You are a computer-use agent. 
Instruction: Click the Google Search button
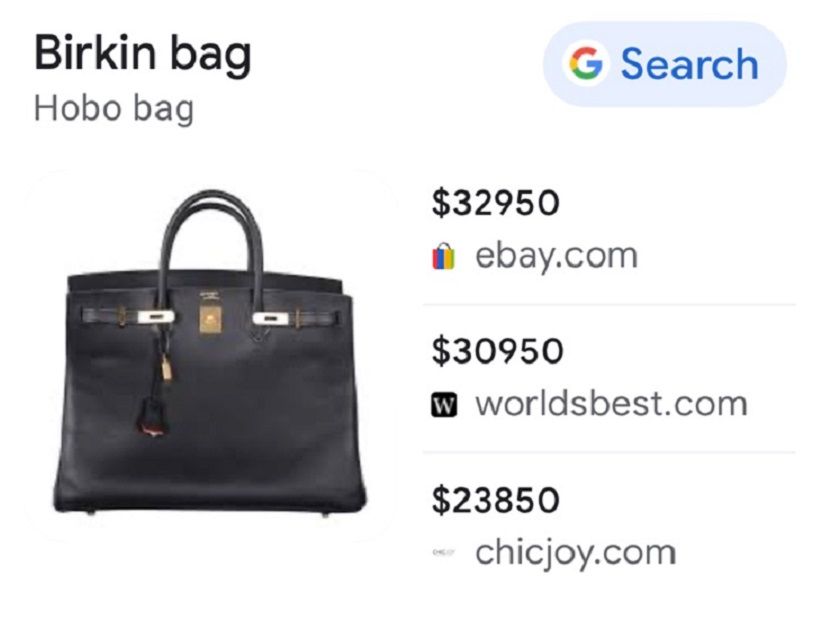click(664, 64)
